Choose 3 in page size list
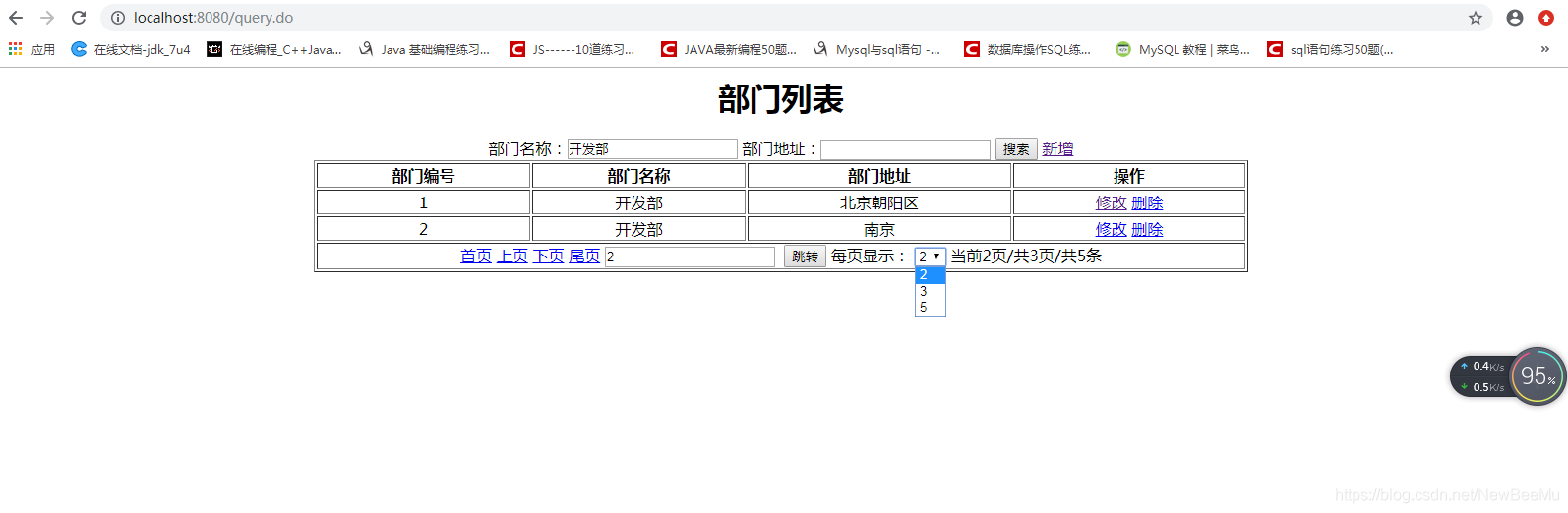The image size is (1568, 513). click(931, 291)
